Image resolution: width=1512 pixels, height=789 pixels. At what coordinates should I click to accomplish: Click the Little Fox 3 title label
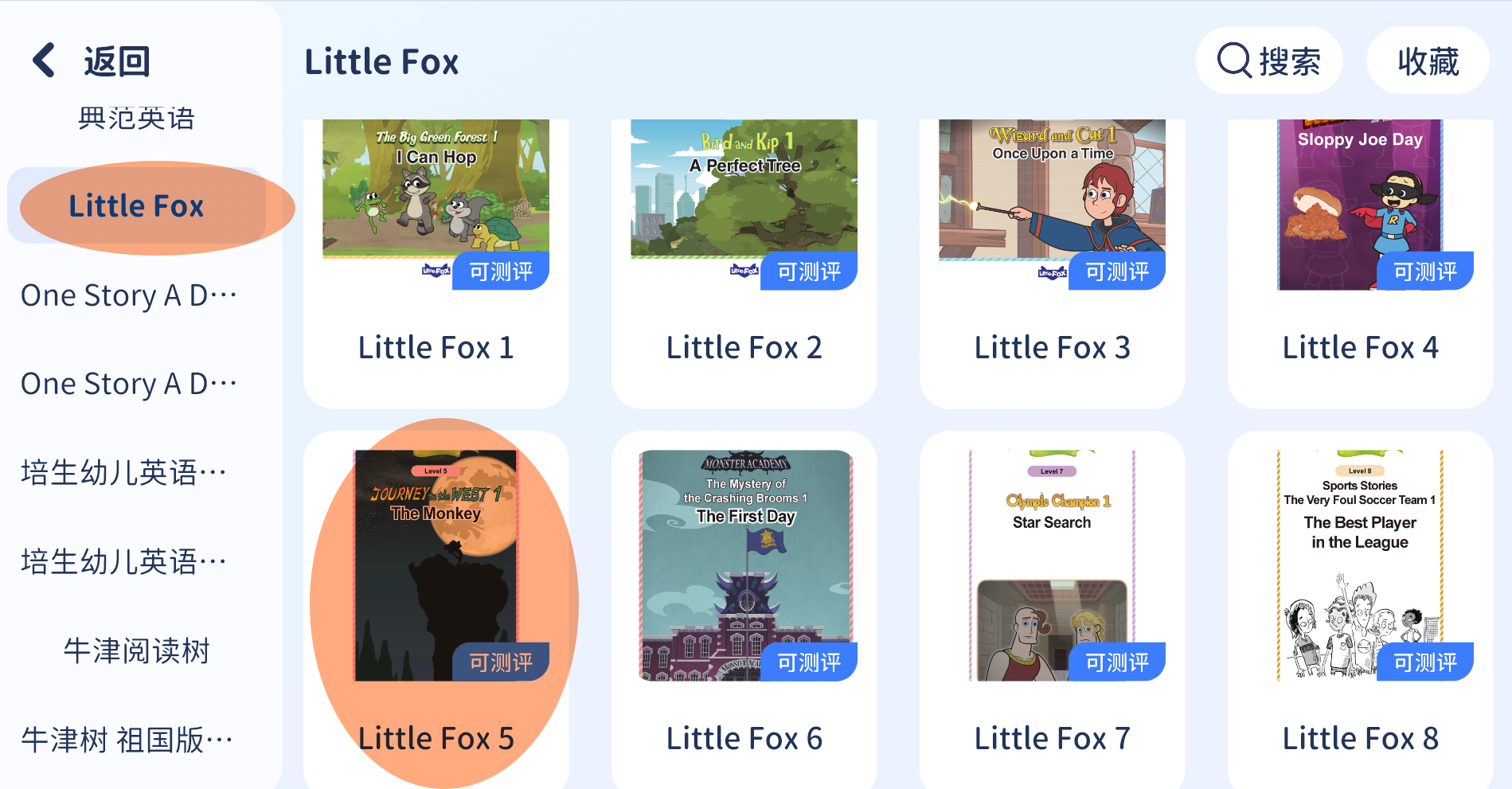pos(1052,347)
